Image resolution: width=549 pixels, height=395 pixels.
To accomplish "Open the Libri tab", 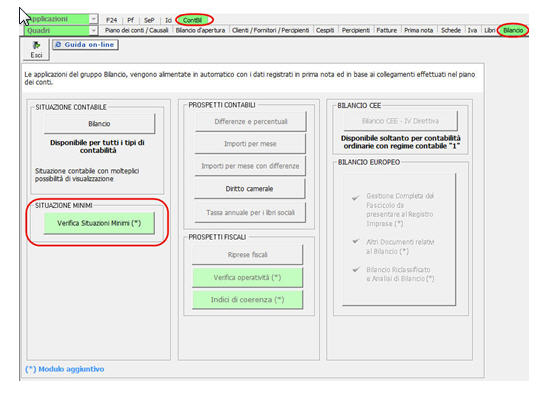I will pos(489,30).
